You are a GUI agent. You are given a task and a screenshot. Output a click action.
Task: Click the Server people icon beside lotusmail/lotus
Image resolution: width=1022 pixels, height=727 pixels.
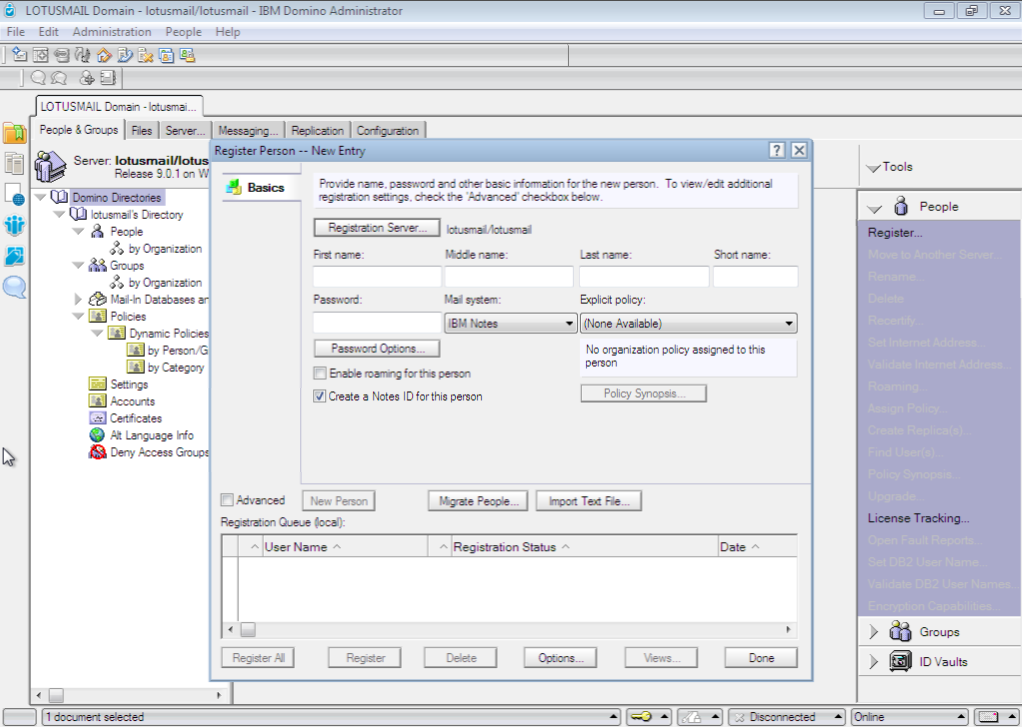click(x=51, y=166)
